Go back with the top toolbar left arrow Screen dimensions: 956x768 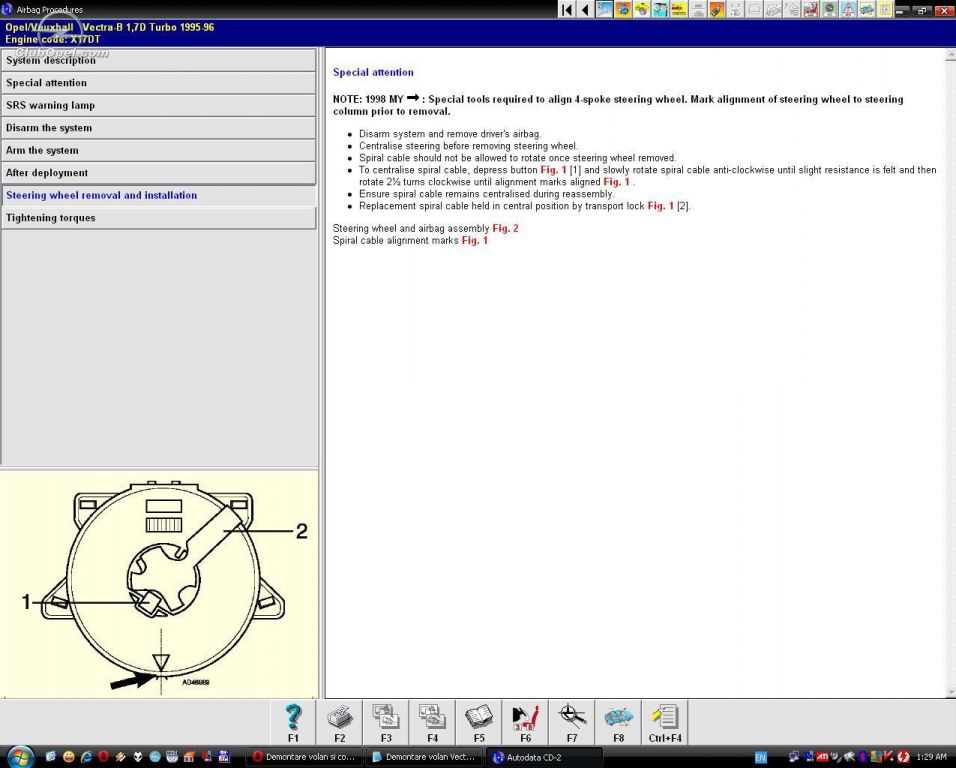tap(585, 9)
